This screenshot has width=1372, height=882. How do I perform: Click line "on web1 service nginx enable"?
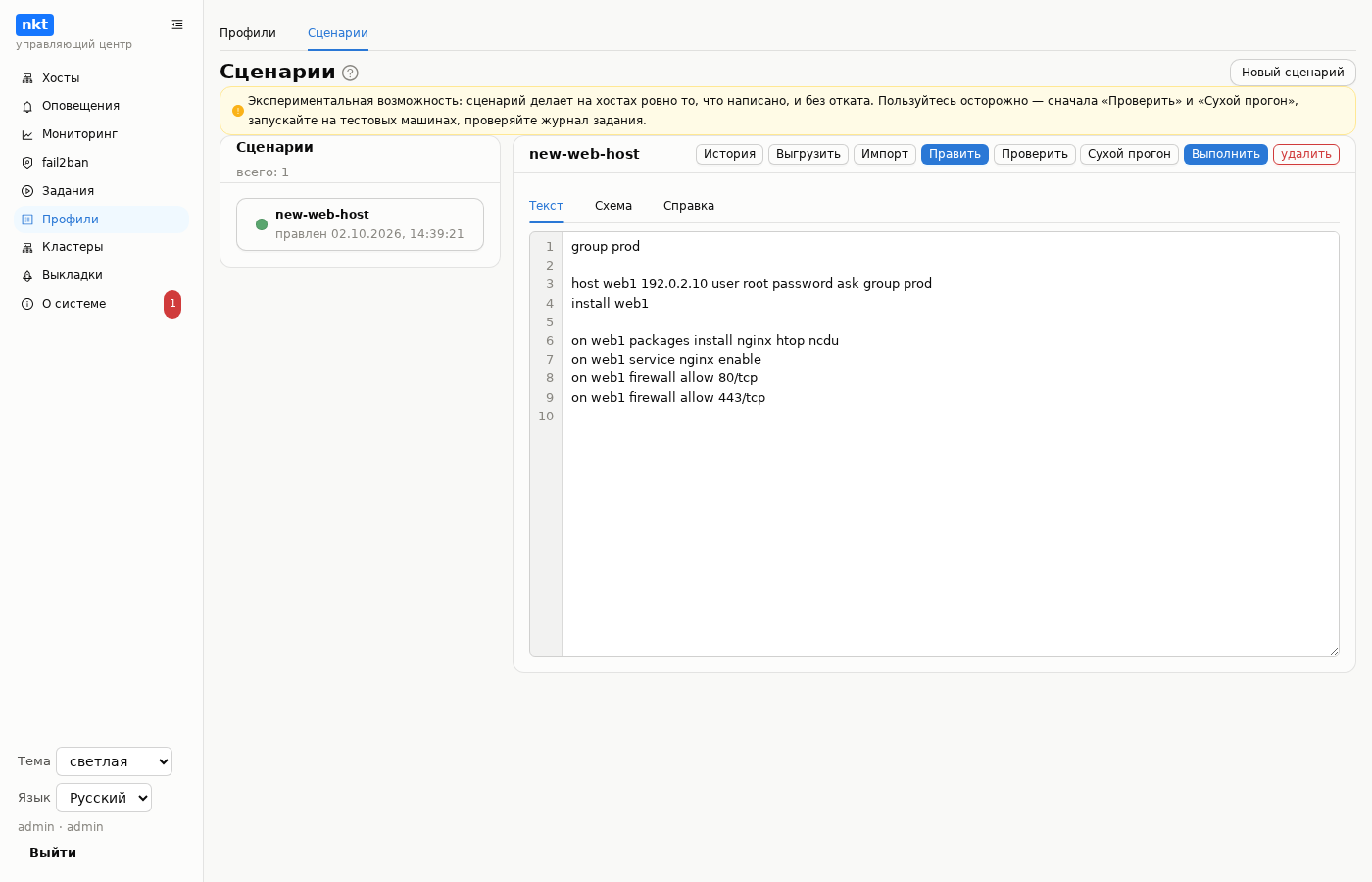(x=666, y=360)
